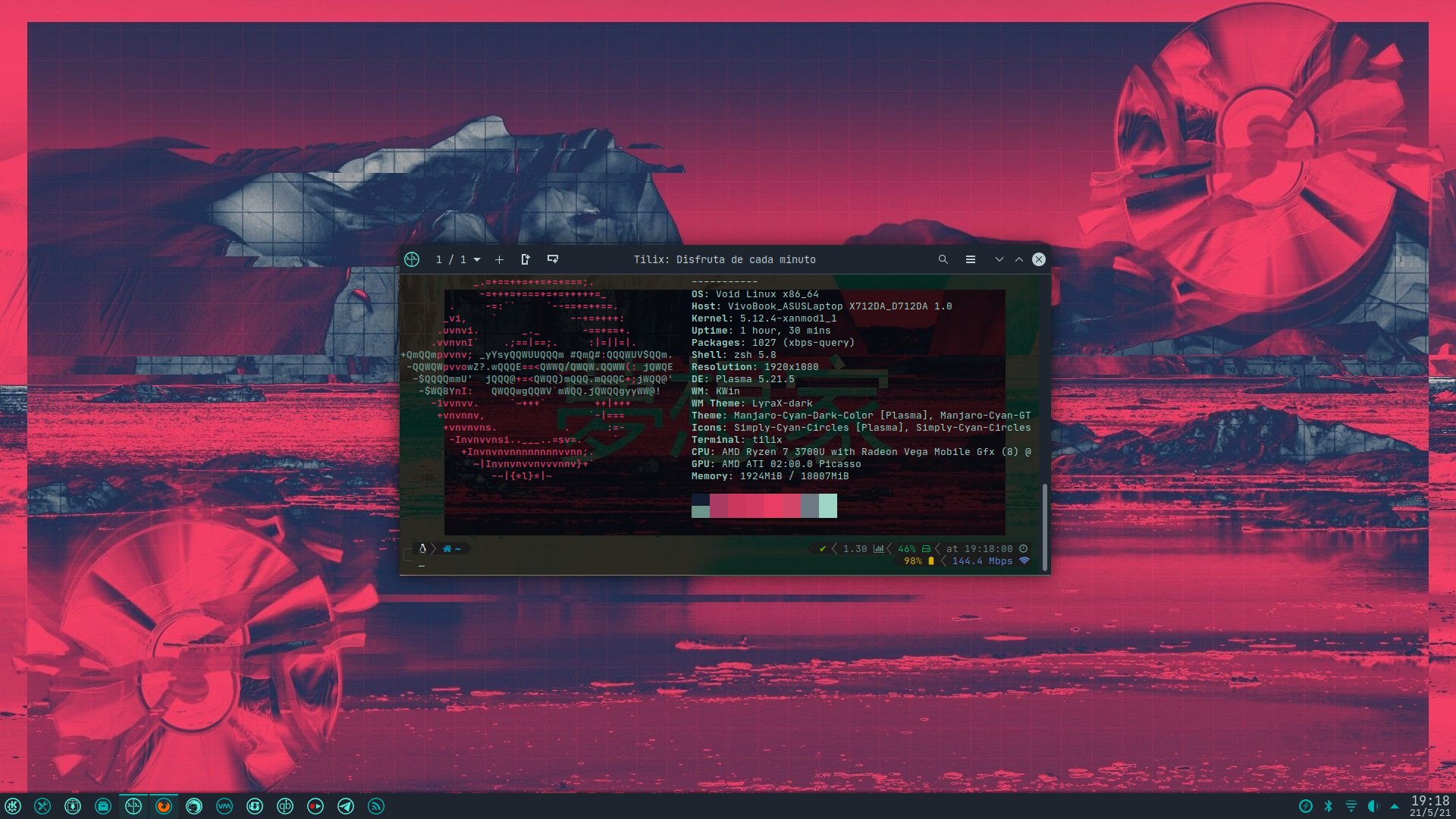Expand hidden system tray icons arrow

point(1394,806)
